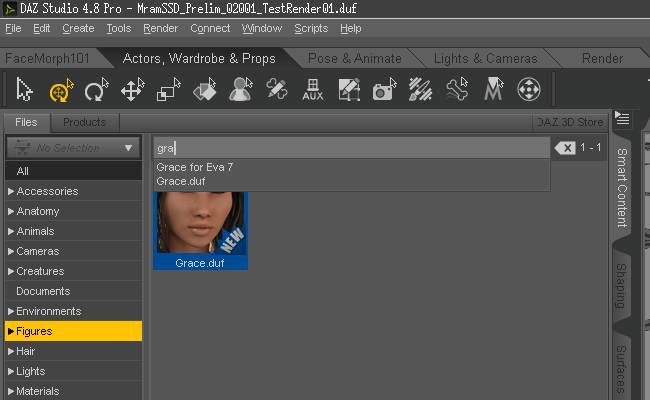
Task: Open the Window menu
Action: click(262, 28)
